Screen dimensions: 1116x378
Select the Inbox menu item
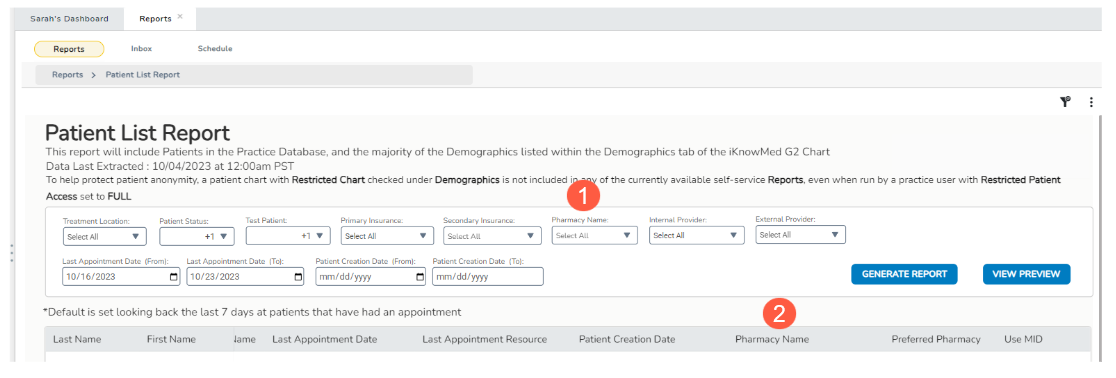(x=141, y=49)
